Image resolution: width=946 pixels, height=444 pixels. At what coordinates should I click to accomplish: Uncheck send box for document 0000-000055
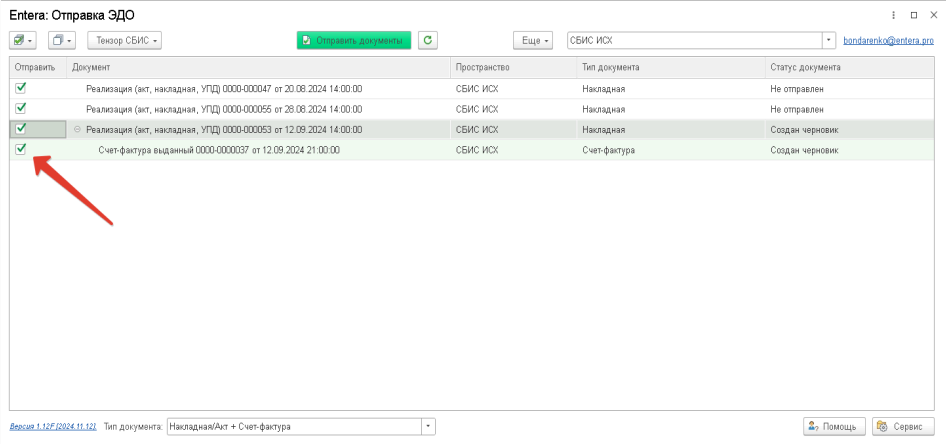(x=21, y=109)
